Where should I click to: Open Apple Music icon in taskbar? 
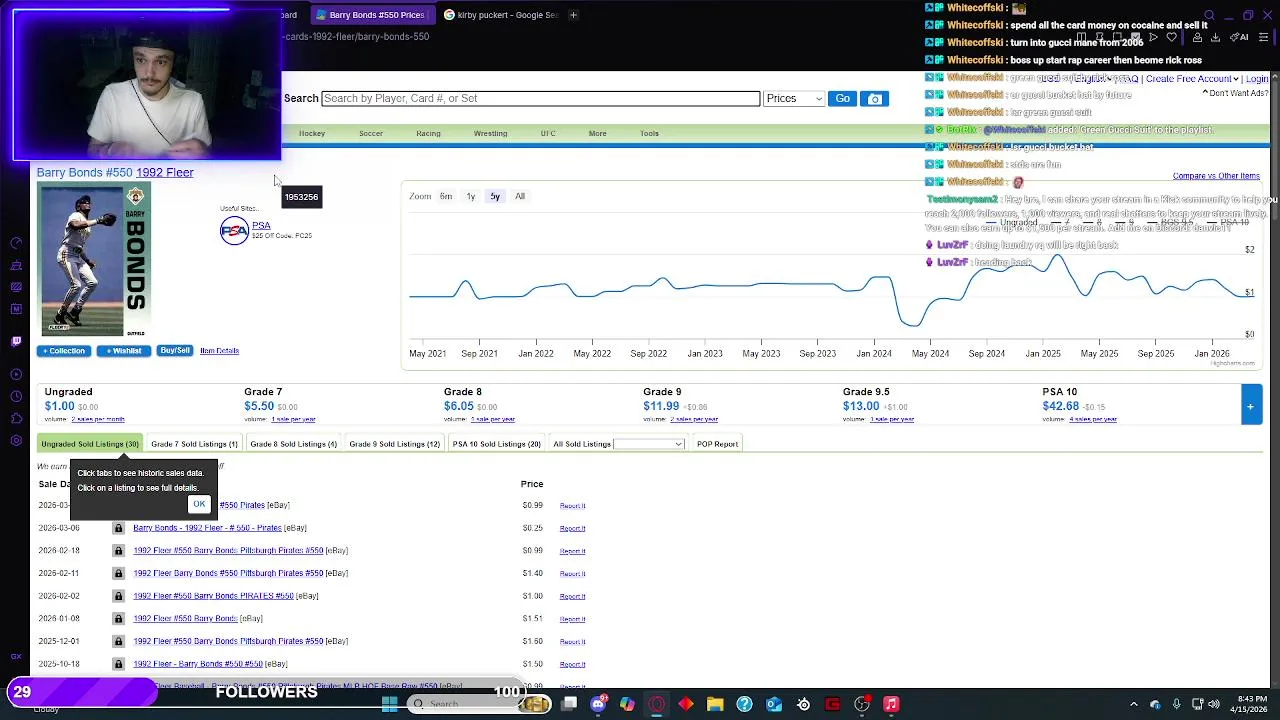click(891, 704)
